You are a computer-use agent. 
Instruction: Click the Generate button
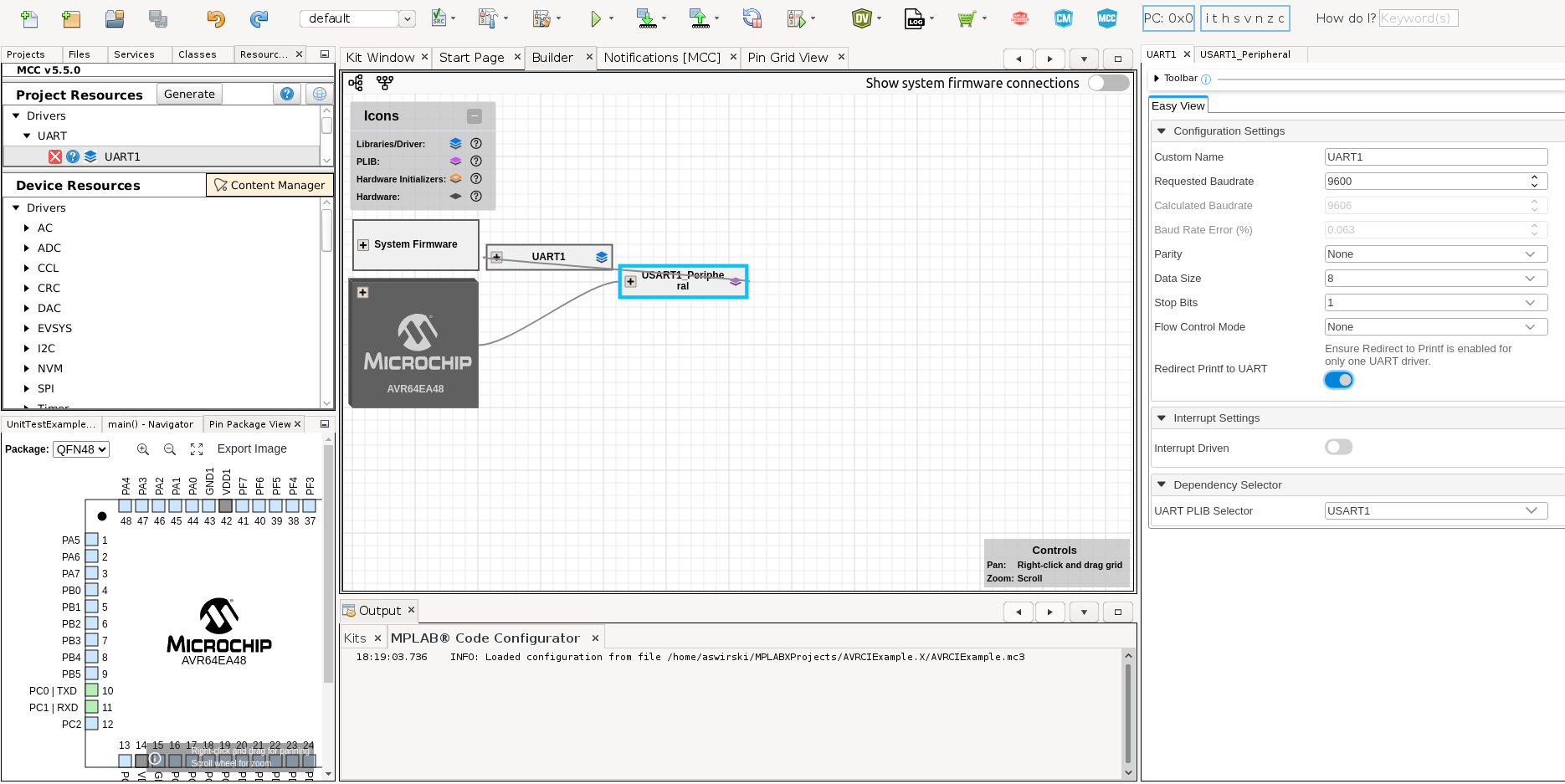tap(189, 94)
